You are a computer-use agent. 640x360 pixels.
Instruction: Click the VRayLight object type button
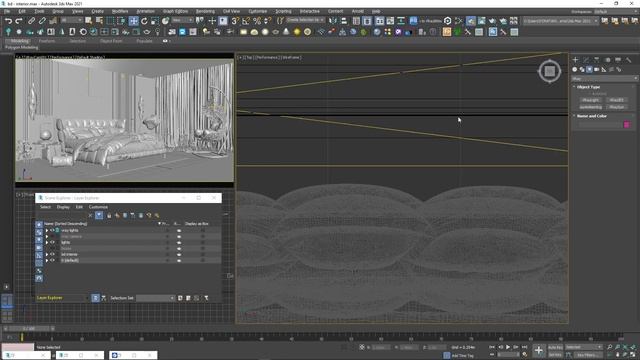click(x=591, y=100)
